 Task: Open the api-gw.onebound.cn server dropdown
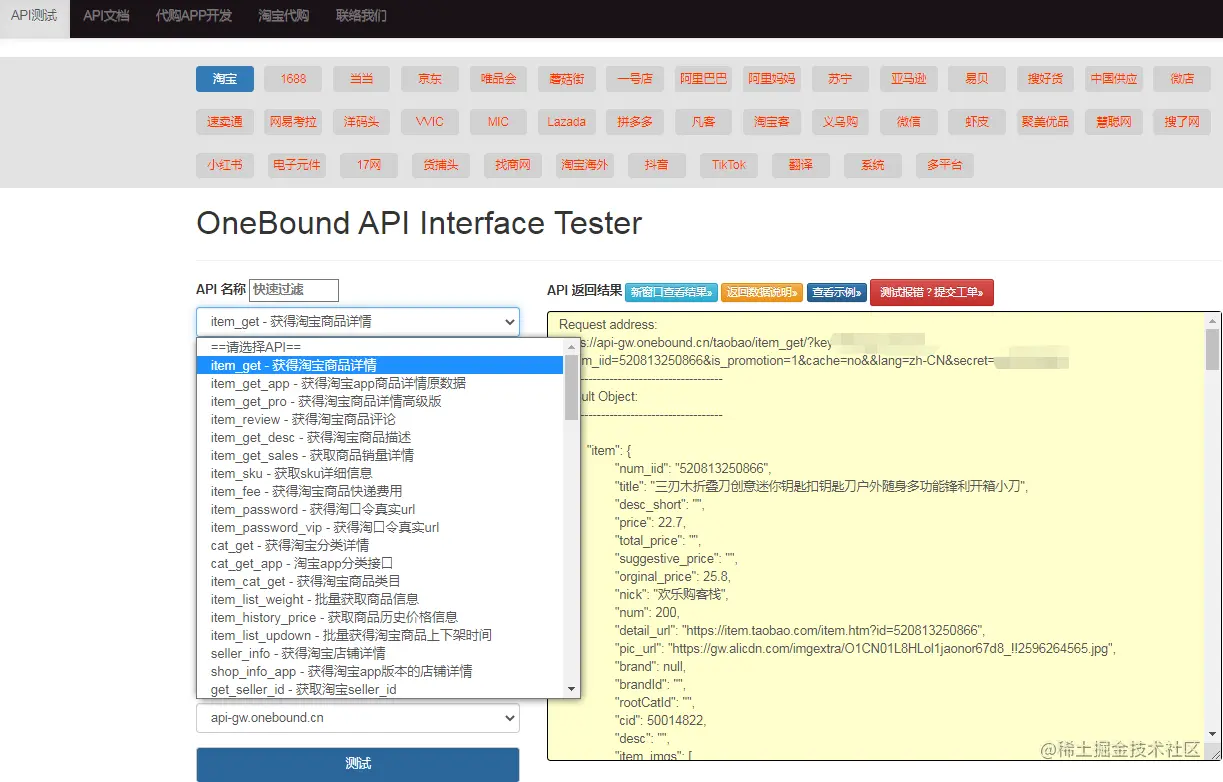click(358, 718)
